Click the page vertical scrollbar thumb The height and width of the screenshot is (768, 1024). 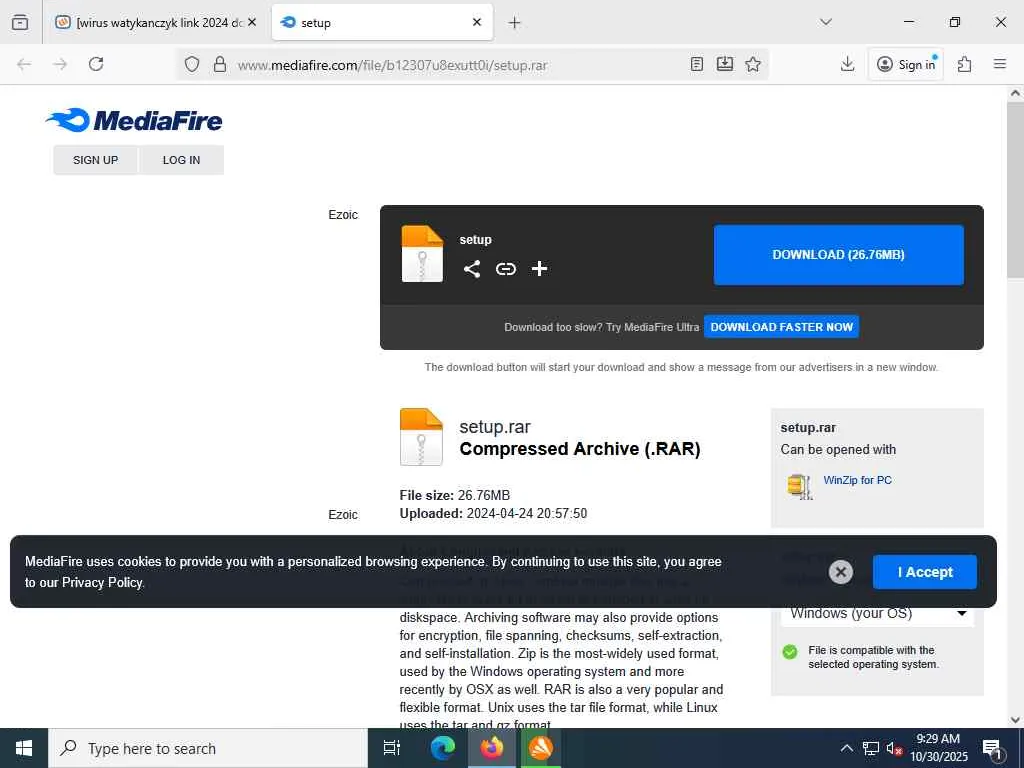pyautogui.click(x=1015, y=191)
